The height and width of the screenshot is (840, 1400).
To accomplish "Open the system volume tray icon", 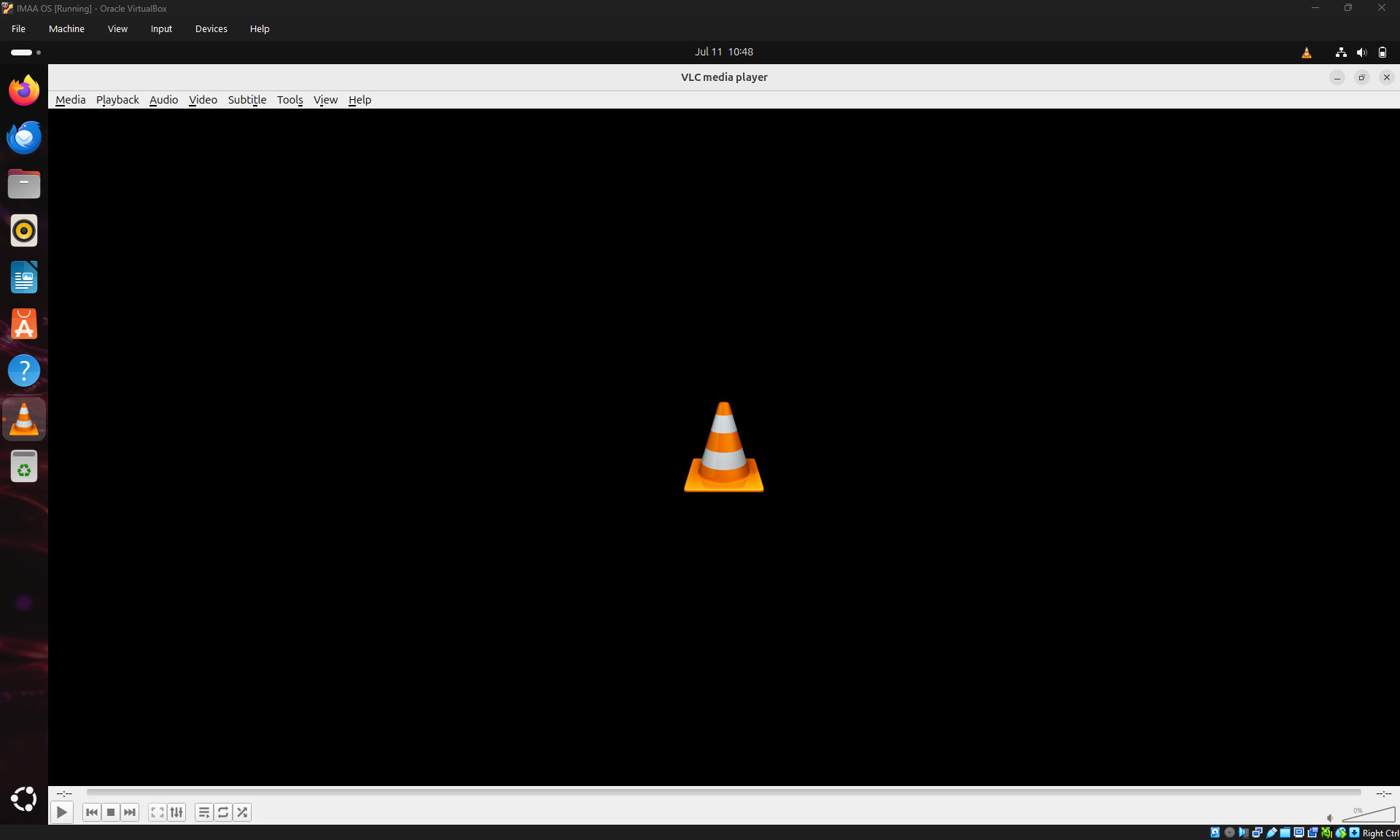I will (x=1361, y=52).
